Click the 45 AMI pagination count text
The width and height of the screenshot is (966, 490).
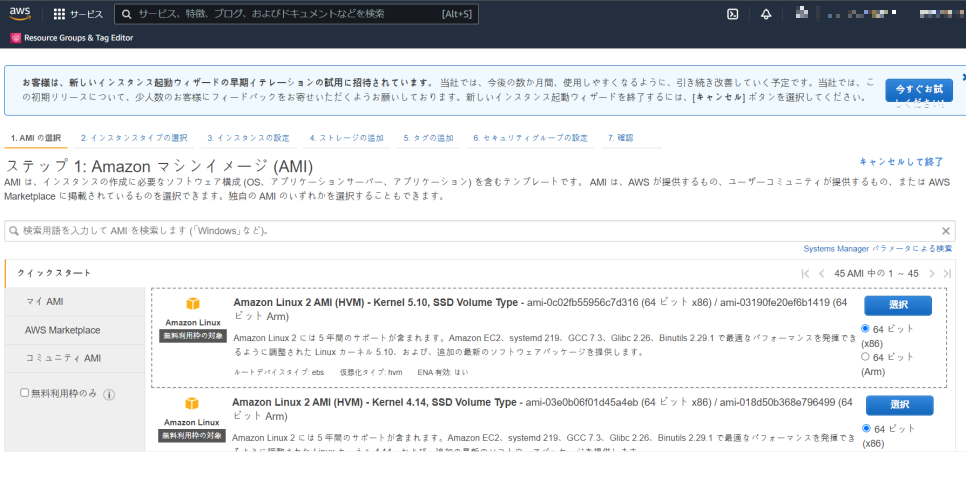pos(876,274)
